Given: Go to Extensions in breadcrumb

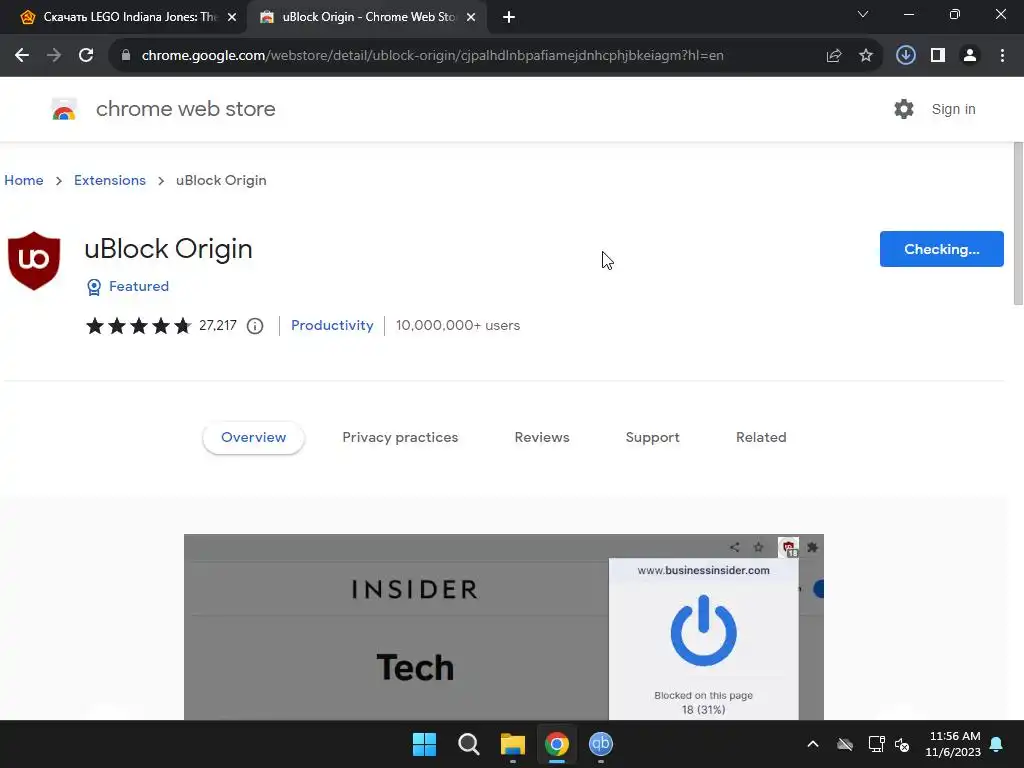Looking at the screenshot, I should (110, 180).
